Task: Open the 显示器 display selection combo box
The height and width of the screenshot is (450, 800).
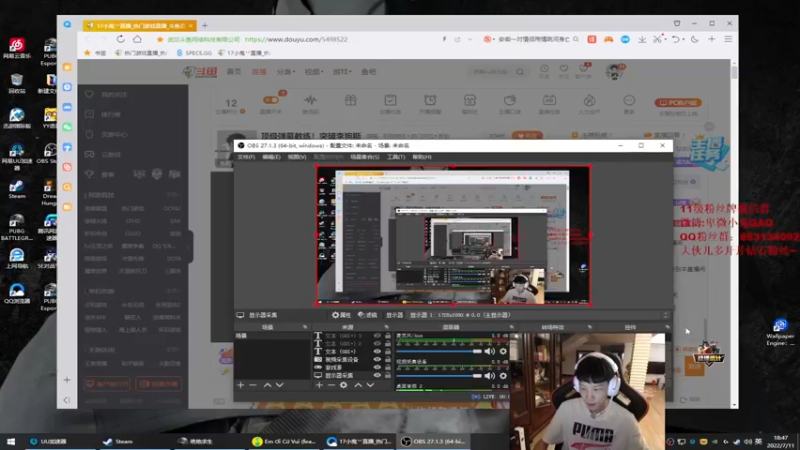Action: pos(539,315)
